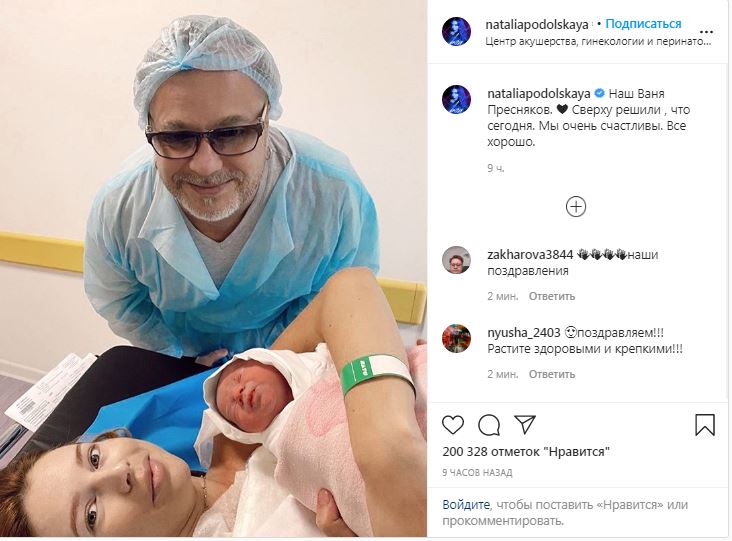The image size is (732, 541).
Task: Open the three-dot options menu
Action: (706, 32)
